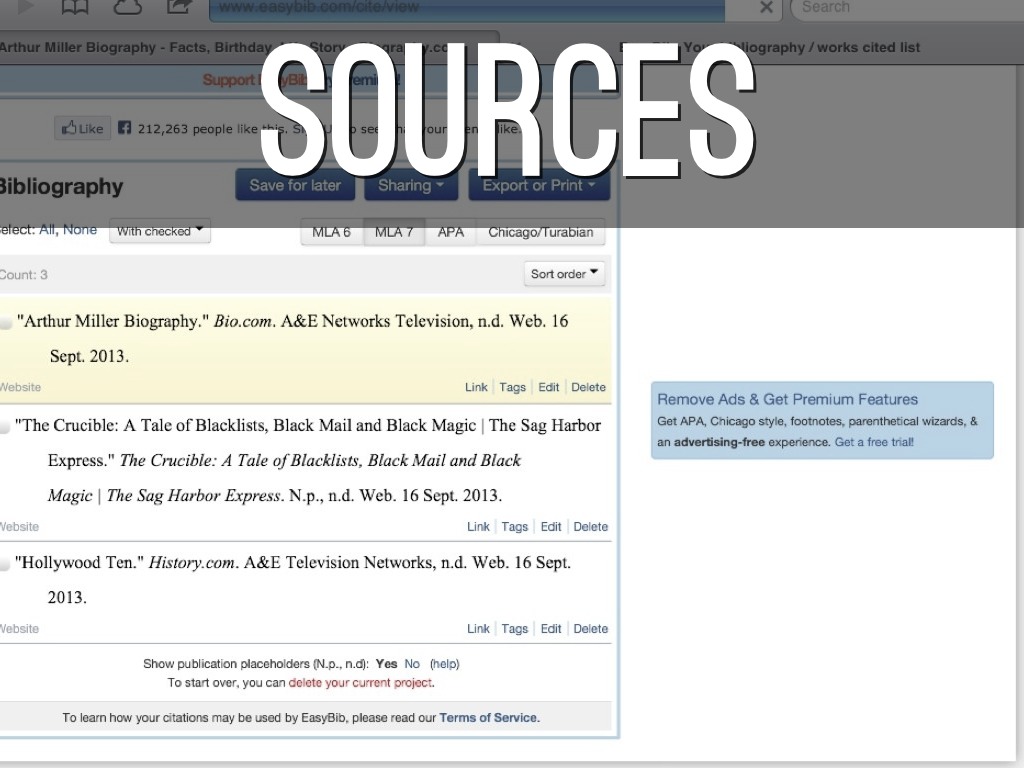The width and height of the screenshot is (1024, 768).
Task: Switch to the MLA 6 style tab
Action: [x=331, y=232]
